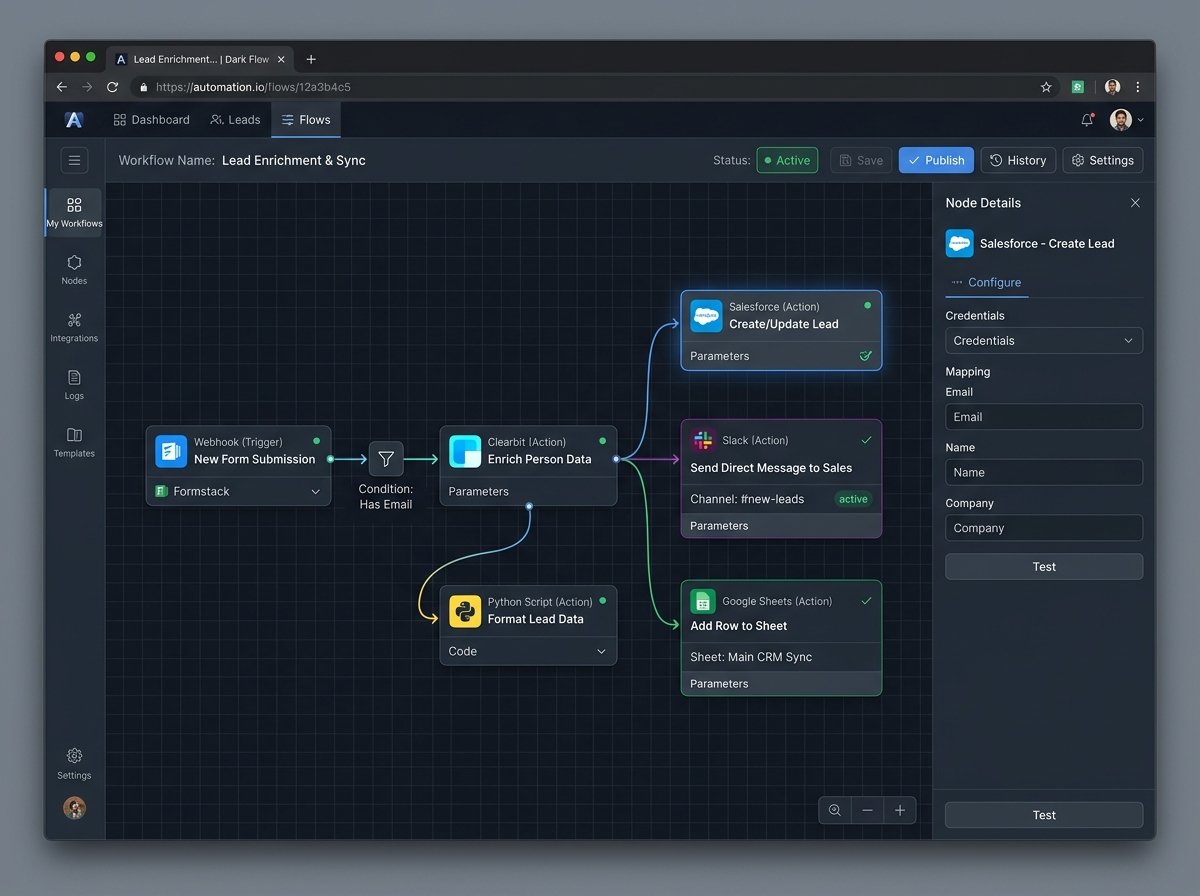
Task: Close the Node Details panel
Action: pos(1135,203)
